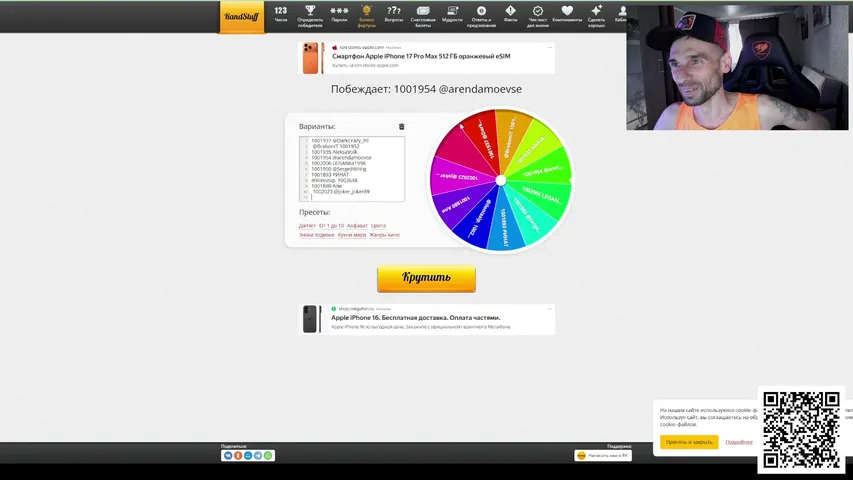The image size is (853, 480).
Task: Click line @BrabonIT 1001952 in variants
Action: [336, 146]
